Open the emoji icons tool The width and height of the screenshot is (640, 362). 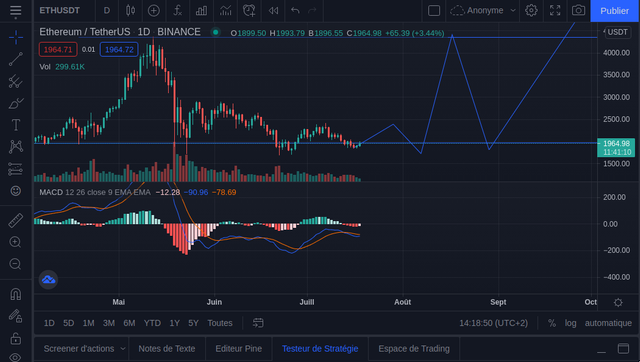pyautogui.click(x=16, y=191)
